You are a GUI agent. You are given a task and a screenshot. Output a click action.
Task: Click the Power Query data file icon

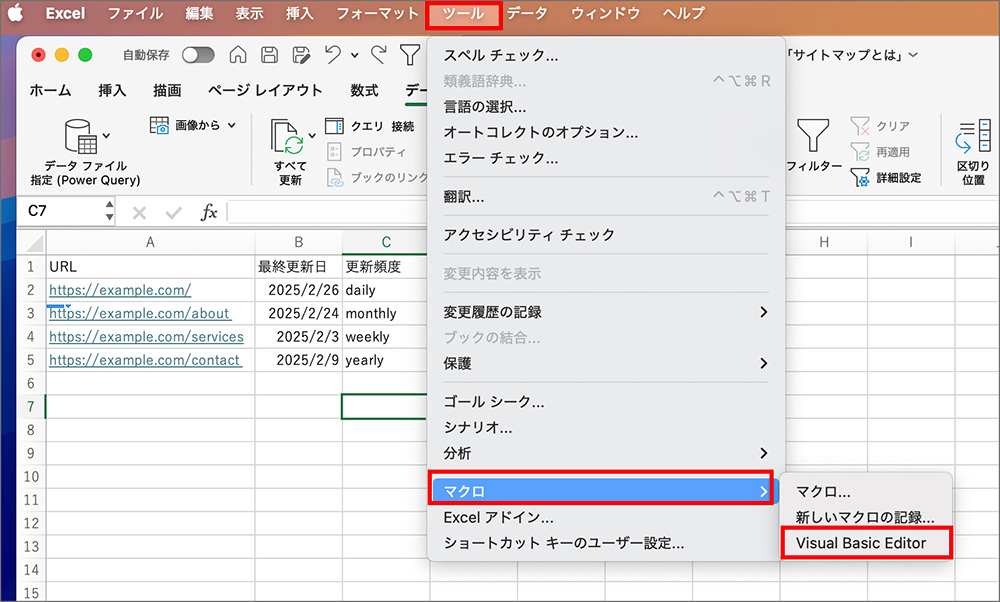pos(80,136)
